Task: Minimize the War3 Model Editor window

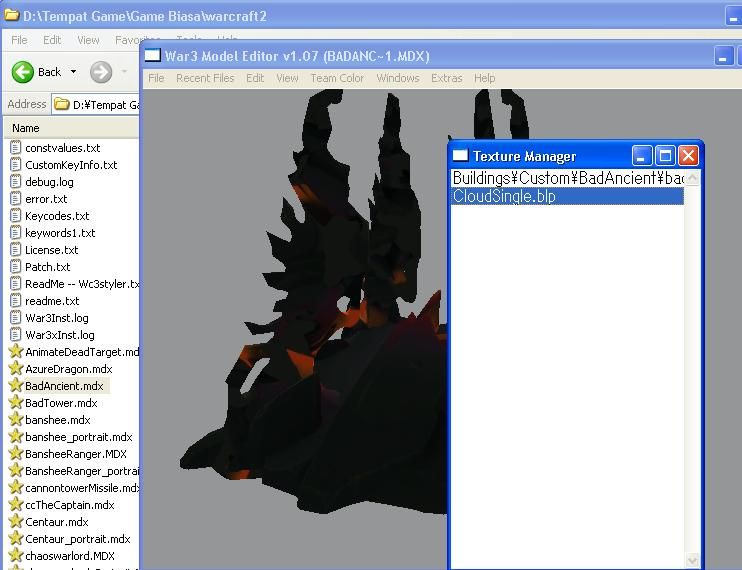Action: tap(724, 56)
